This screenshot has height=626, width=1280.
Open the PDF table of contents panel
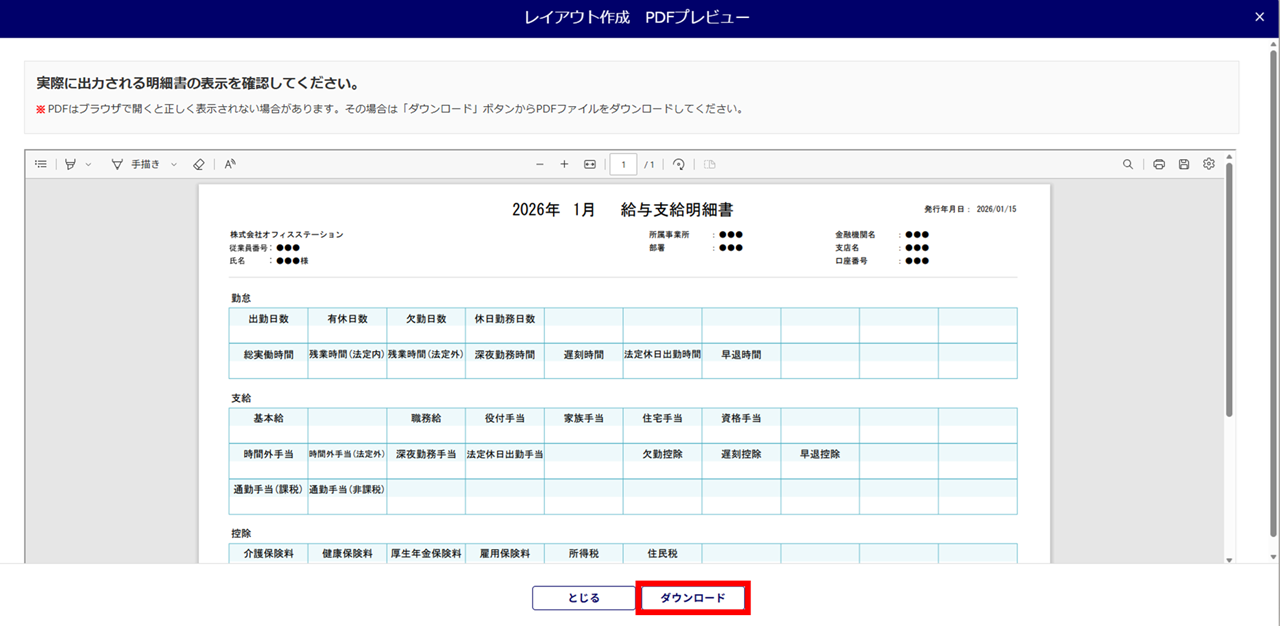(41, 164)
